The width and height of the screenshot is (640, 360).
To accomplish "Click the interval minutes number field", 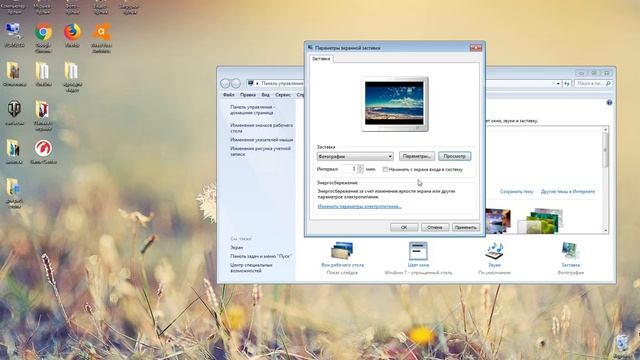I will tap(349, 169).
